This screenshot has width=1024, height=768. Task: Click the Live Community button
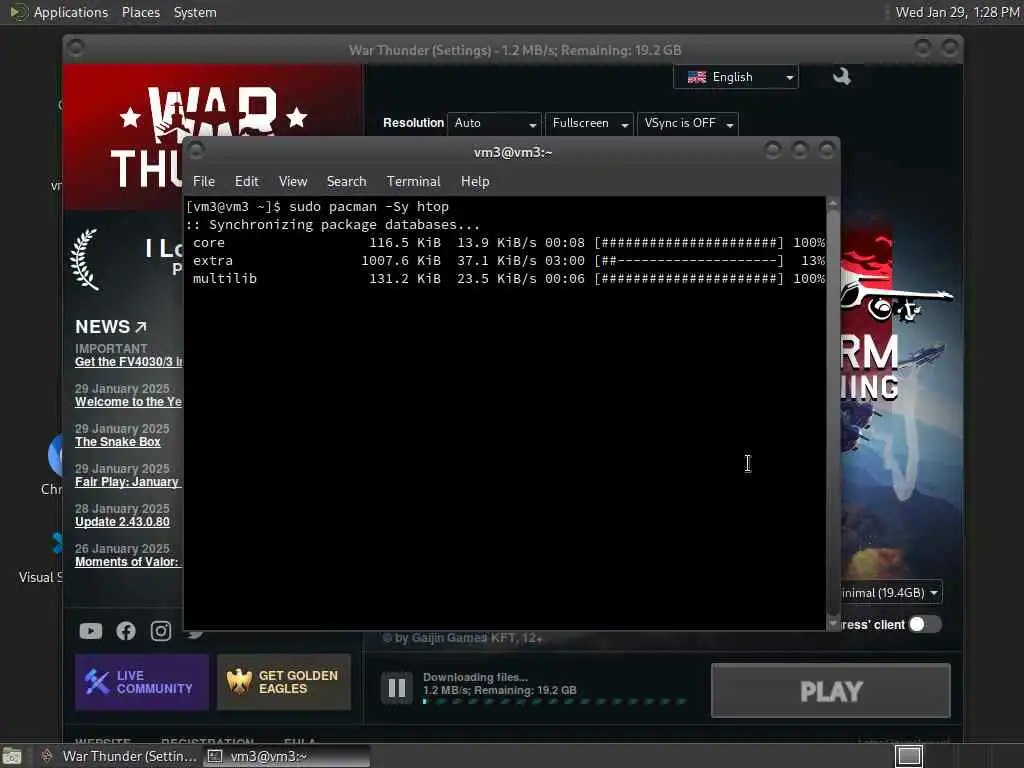point(142,682)
